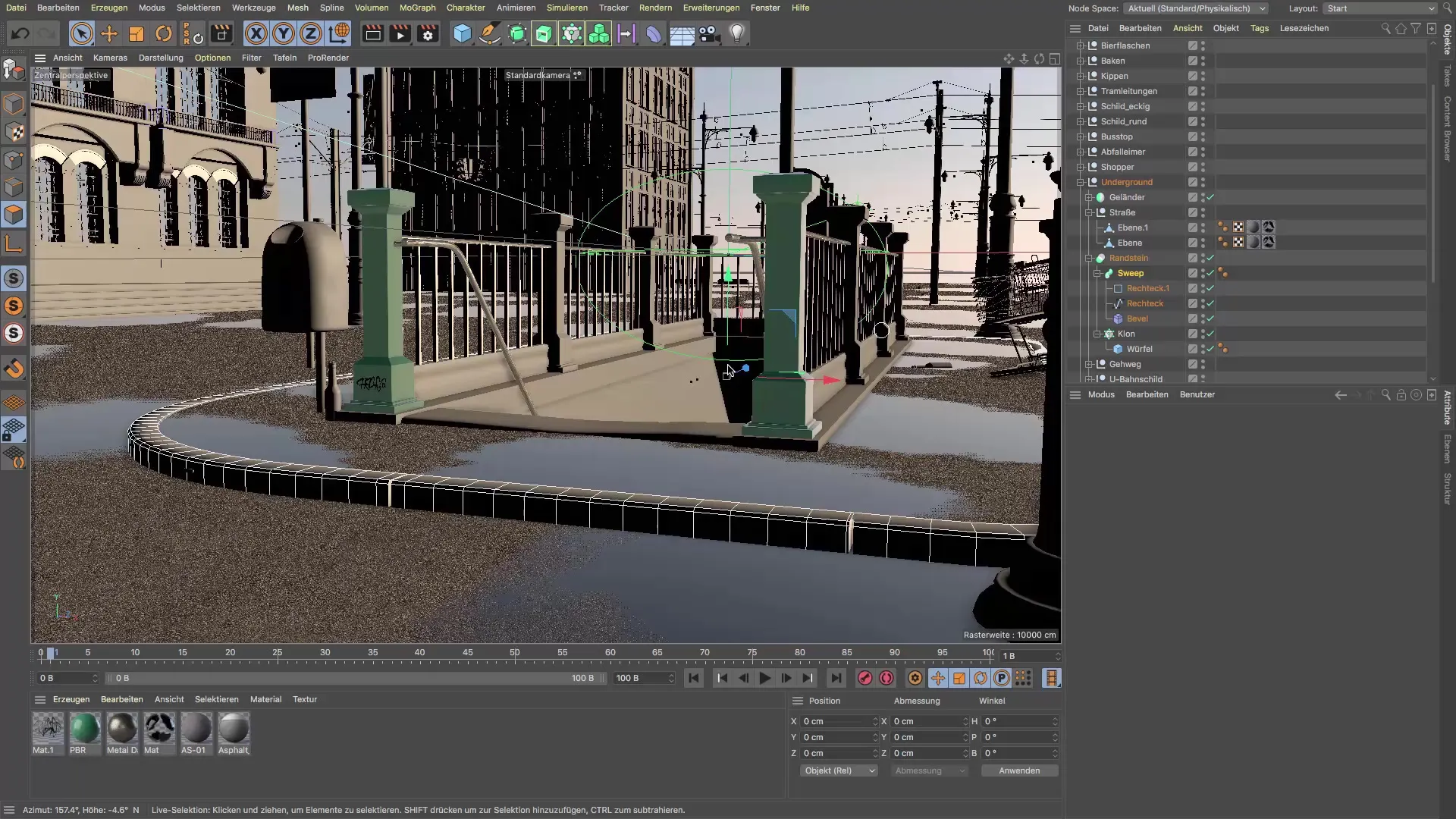1456x819 pixels.
Task: Click the Winkel H input field
Action: [1020, 721]
